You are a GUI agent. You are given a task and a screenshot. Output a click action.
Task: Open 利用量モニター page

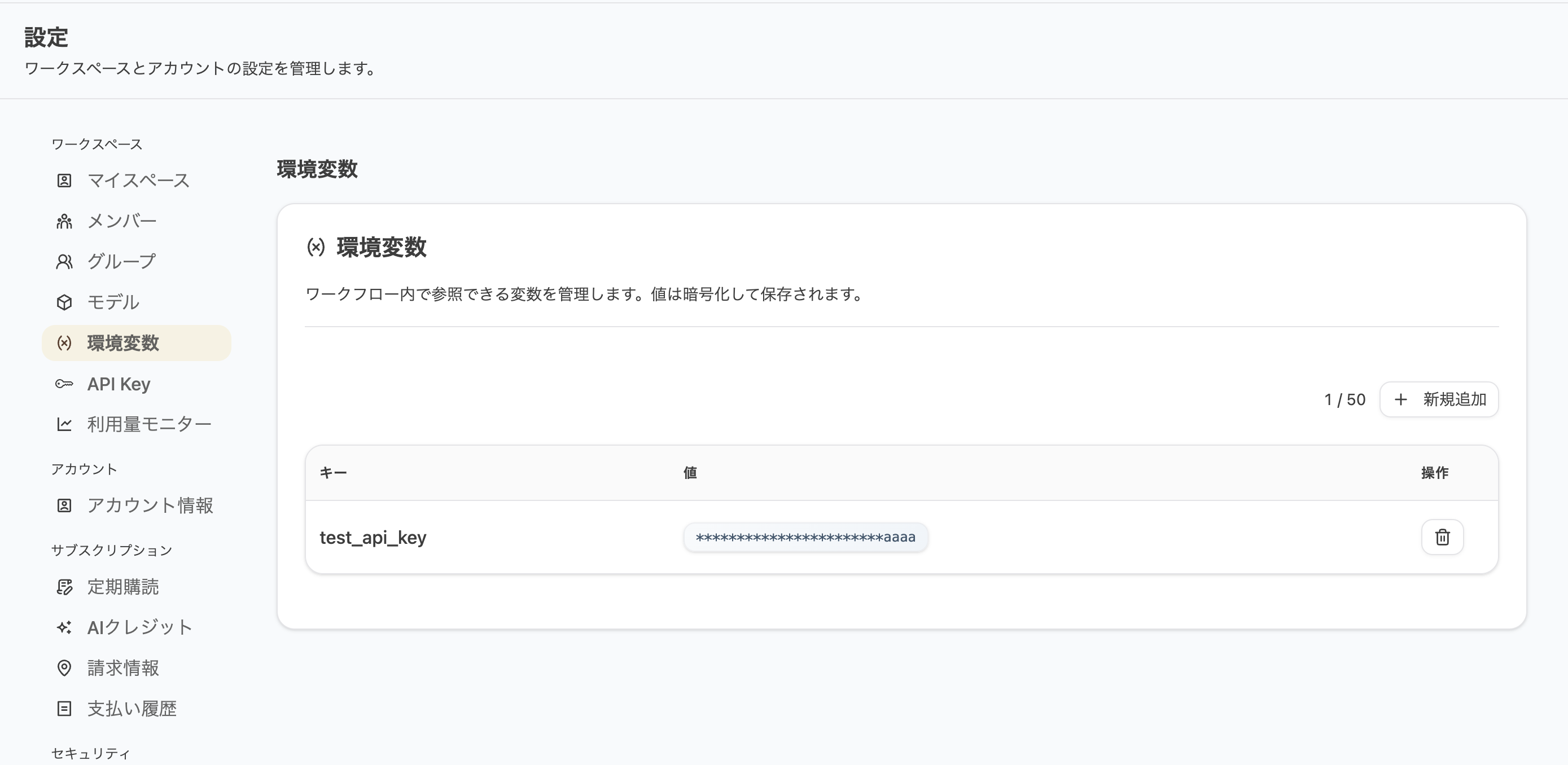137,424
